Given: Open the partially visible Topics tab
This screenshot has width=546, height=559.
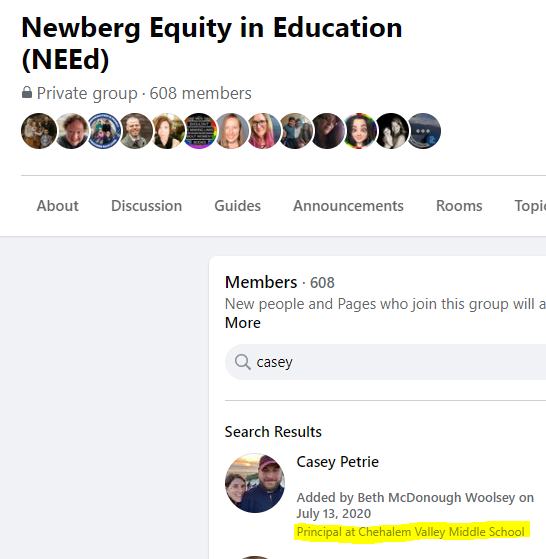Looking at the screenshot, I should pyautogui.click(x=530, y=206).
